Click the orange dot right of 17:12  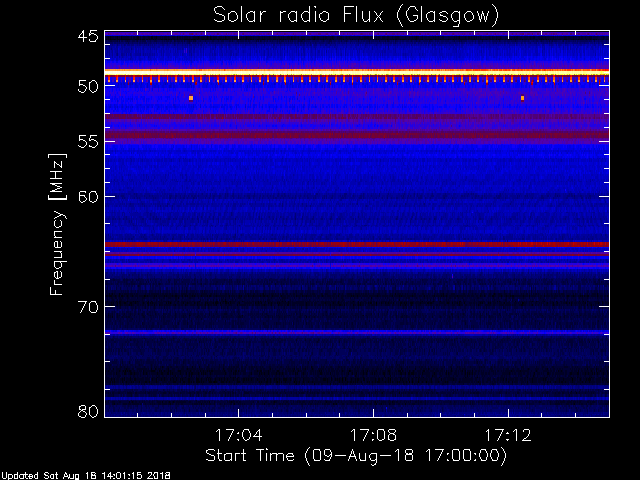coord(522,98)
